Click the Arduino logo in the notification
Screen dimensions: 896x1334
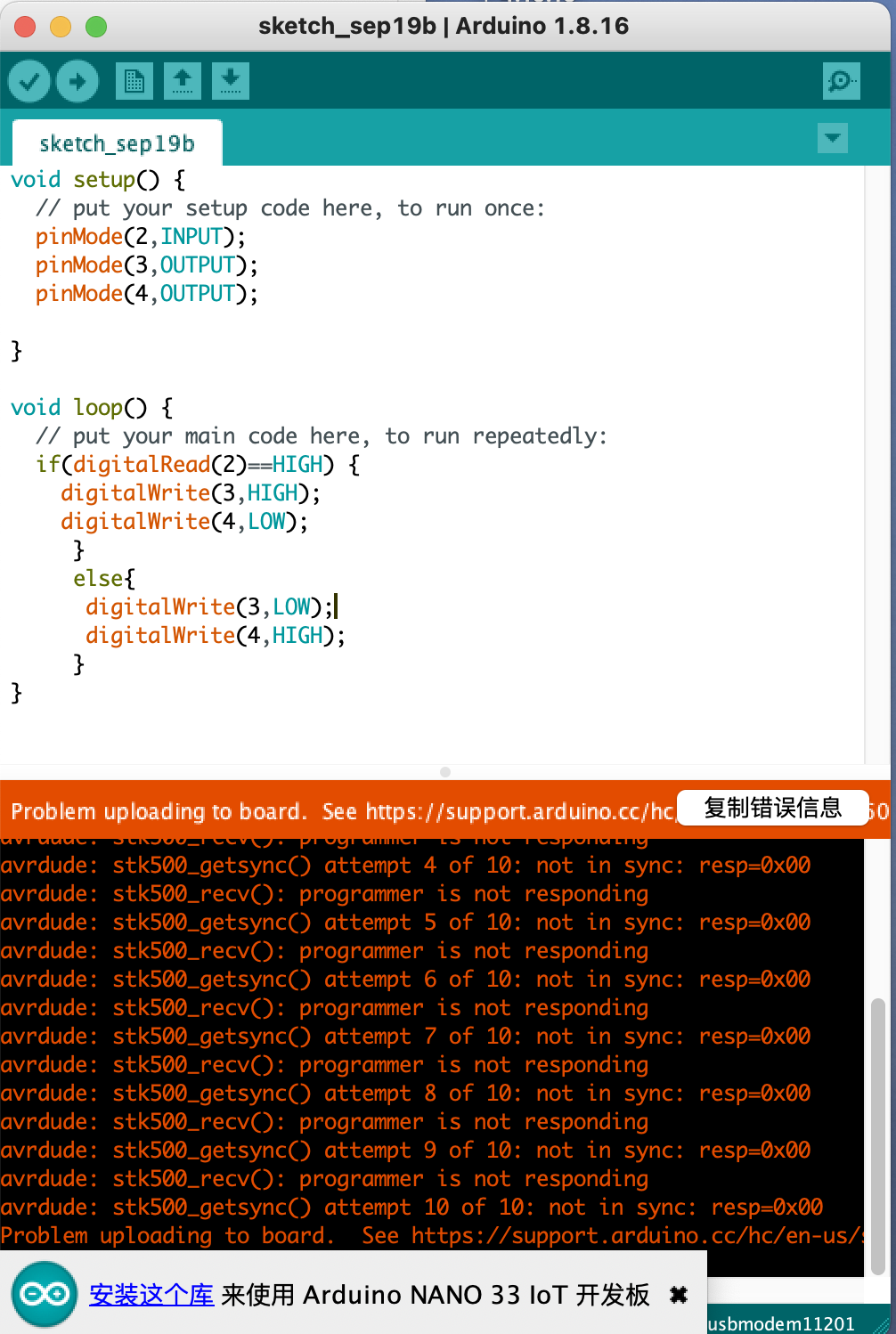pyautogui.click(x=45, y=1294)
